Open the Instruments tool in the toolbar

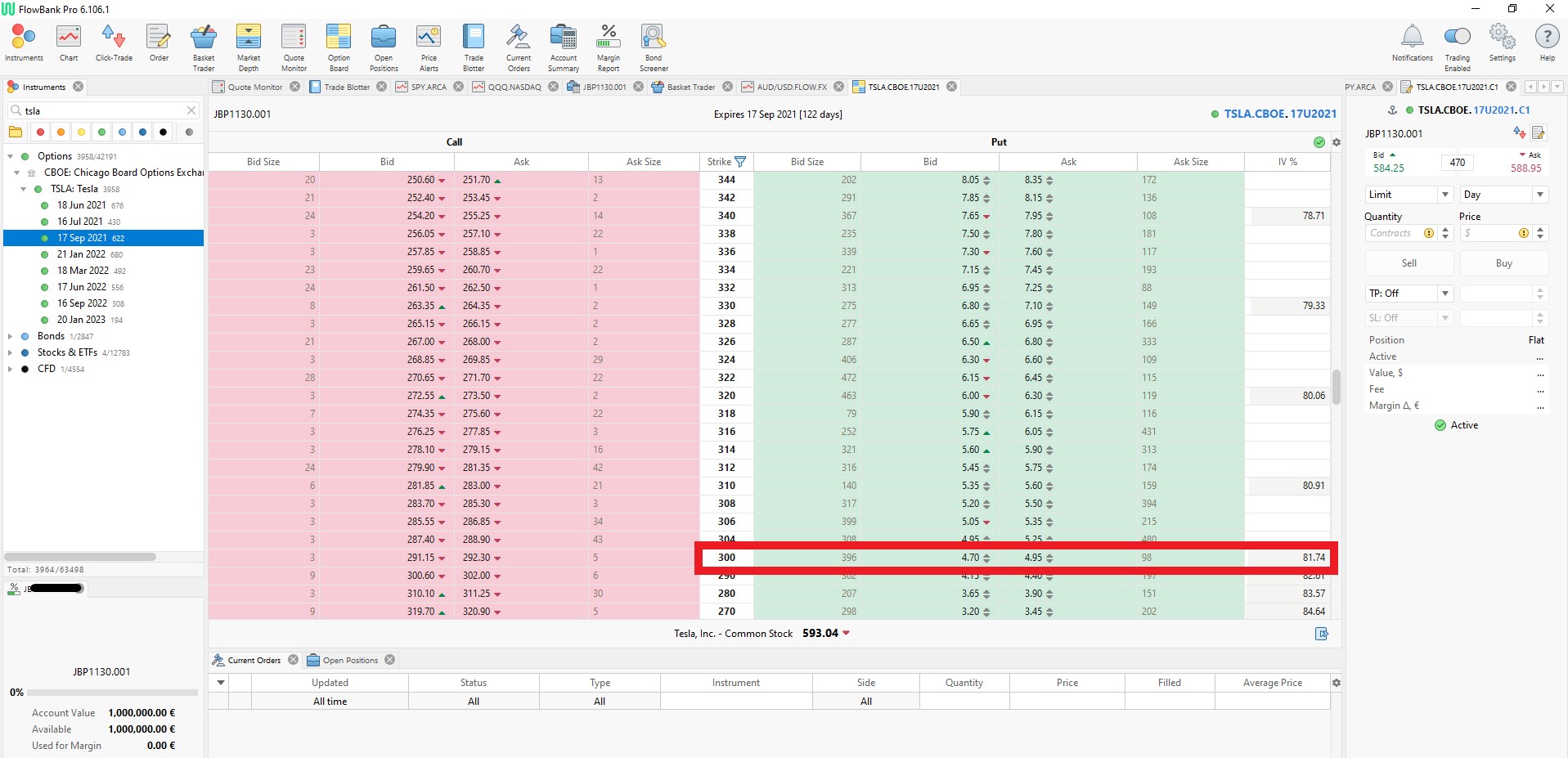pyautogui.click(x=24, y=43)
